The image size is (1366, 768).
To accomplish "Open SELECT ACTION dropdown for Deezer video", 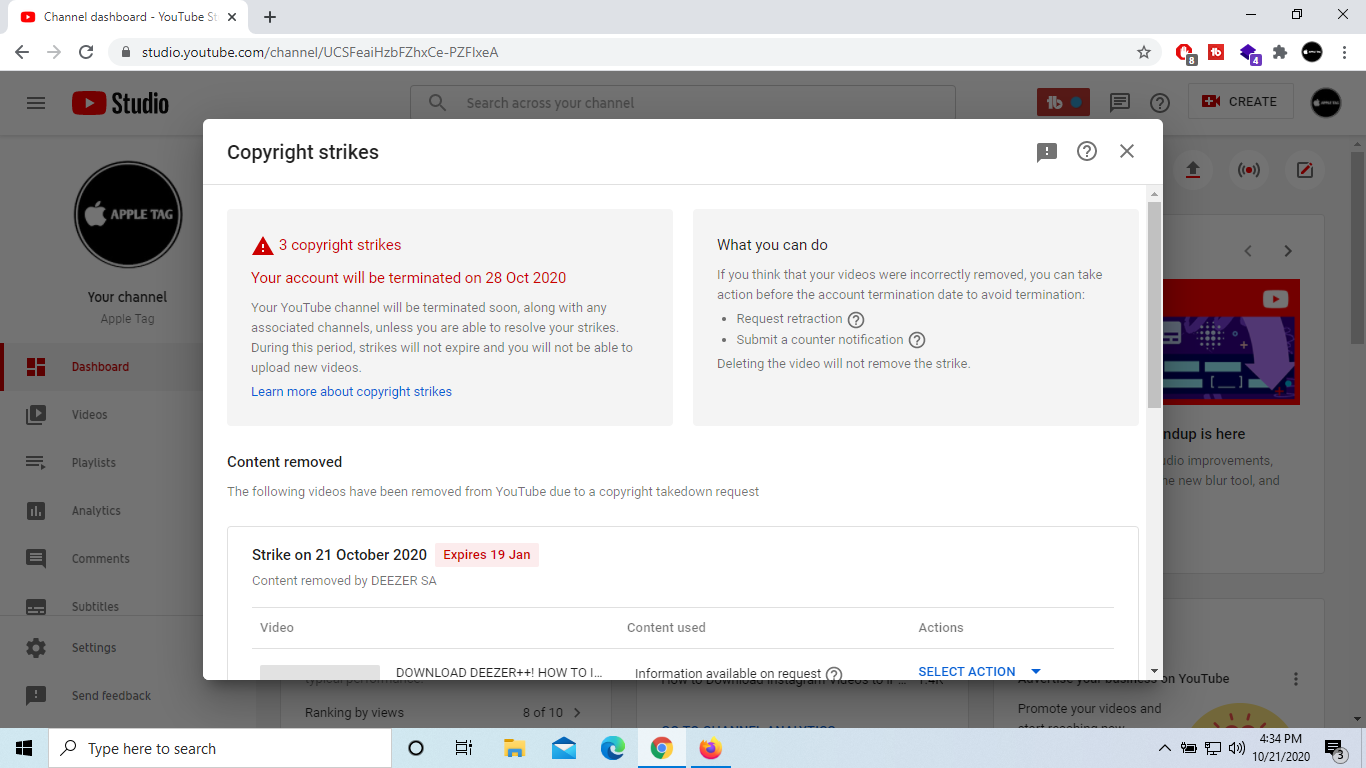I will point(980,671).
